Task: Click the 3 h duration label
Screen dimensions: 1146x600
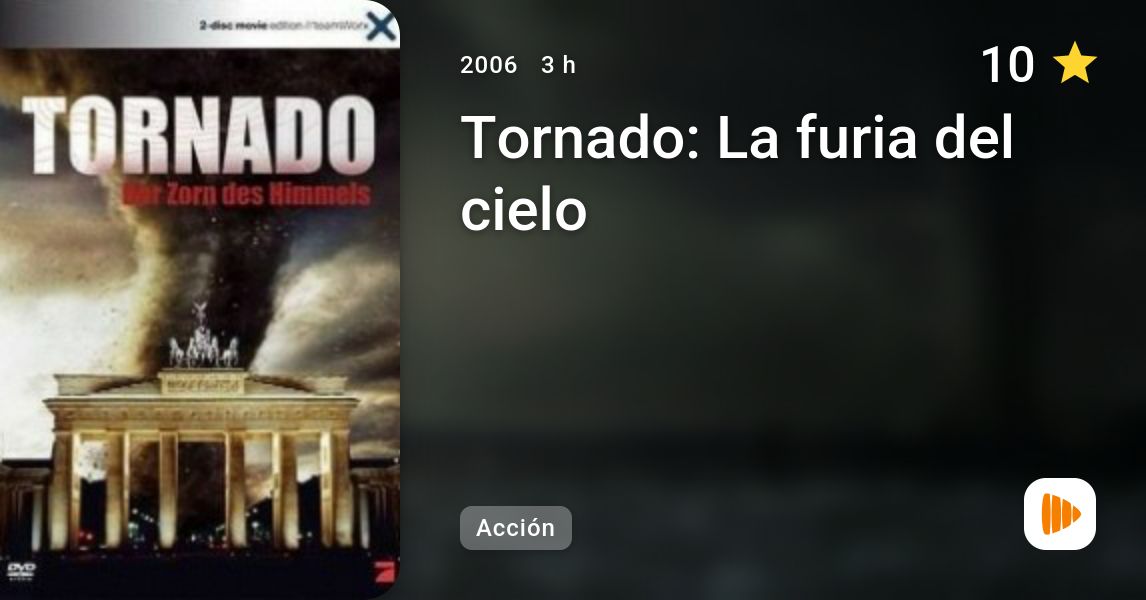Action: click(558, 65)
